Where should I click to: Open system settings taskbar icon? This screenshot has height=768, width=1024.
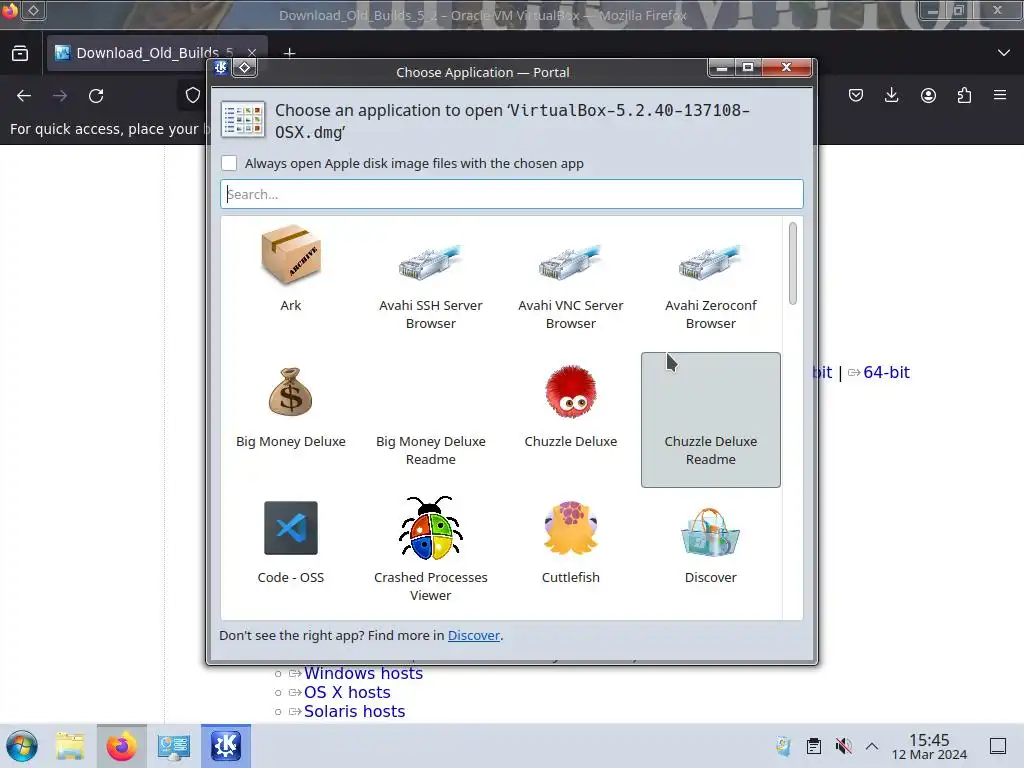click(173, 746)
